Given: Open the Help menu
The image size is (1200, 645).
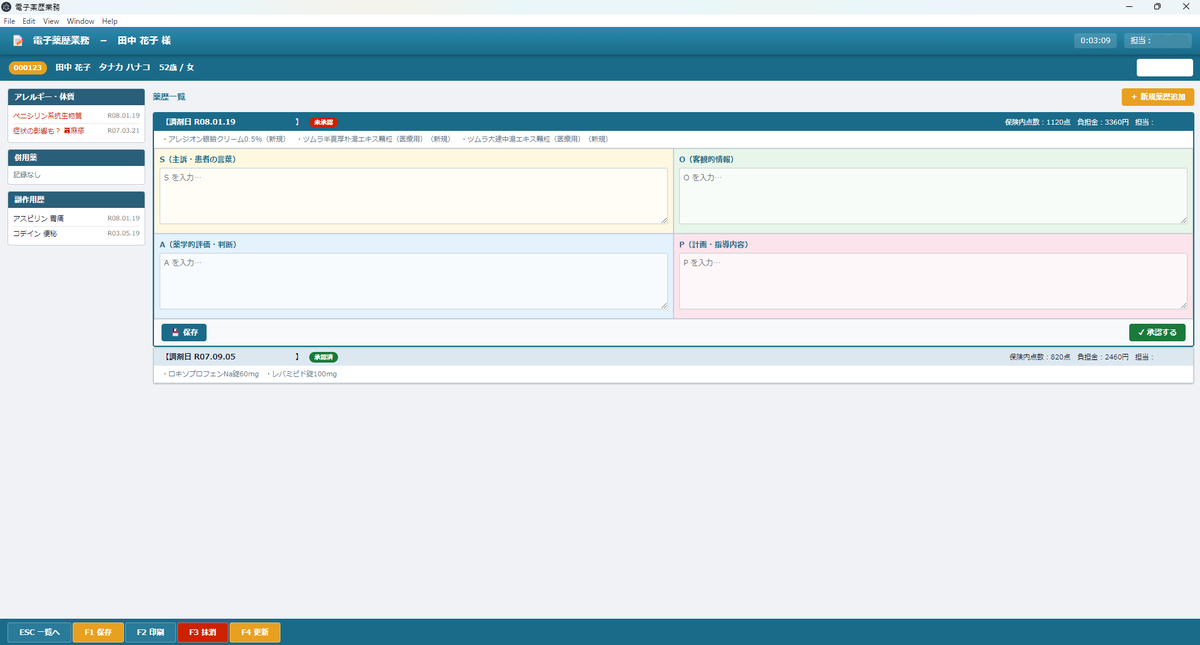Looking at the screenshot, I should coord(110,21).
